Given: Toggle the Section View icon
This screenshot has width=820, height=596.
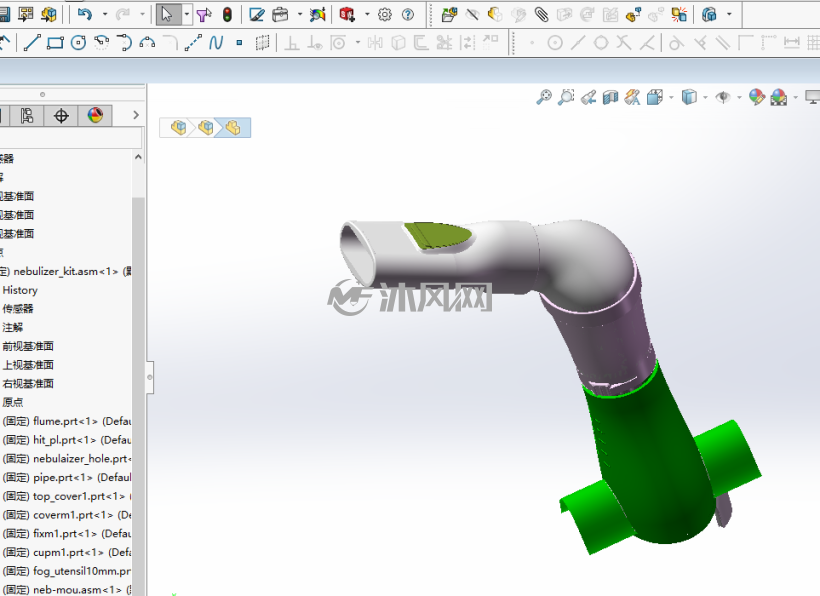Looking at the screenshot, I should point(610,97).
